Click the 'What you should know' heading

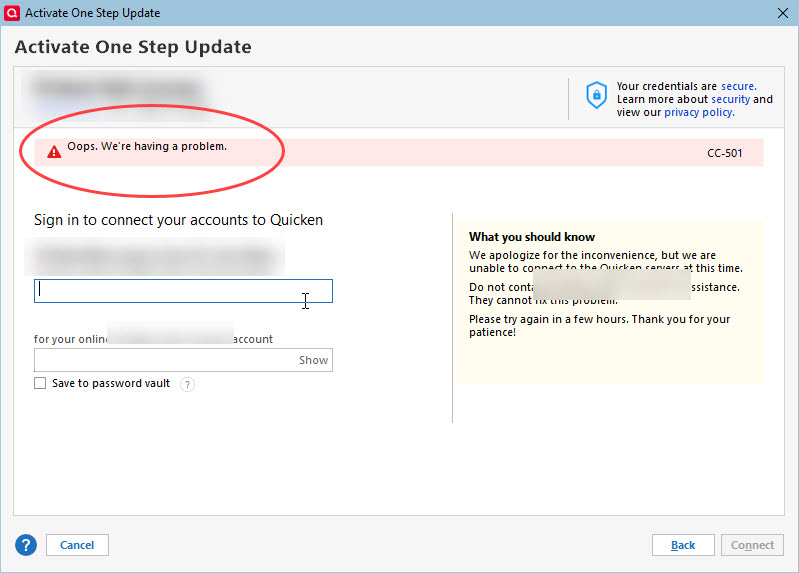pos(531,237)
